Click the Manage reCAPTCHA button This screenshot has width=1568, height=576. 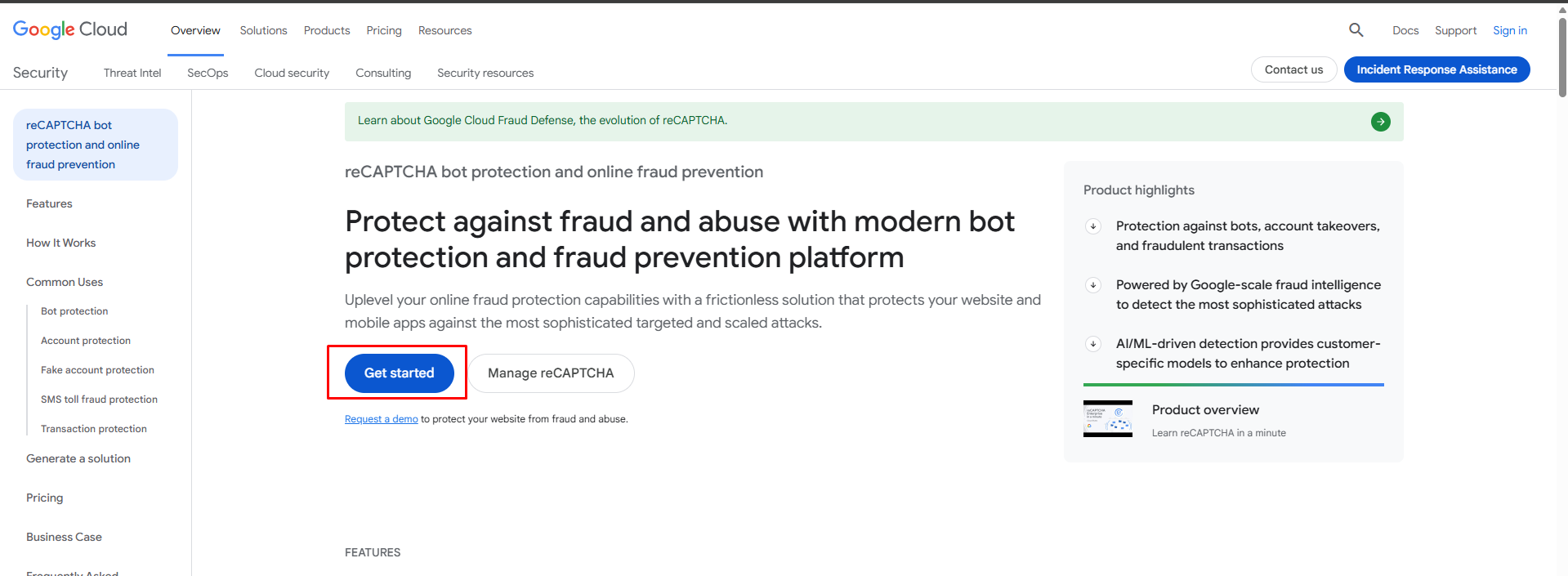tap(551, 373)
